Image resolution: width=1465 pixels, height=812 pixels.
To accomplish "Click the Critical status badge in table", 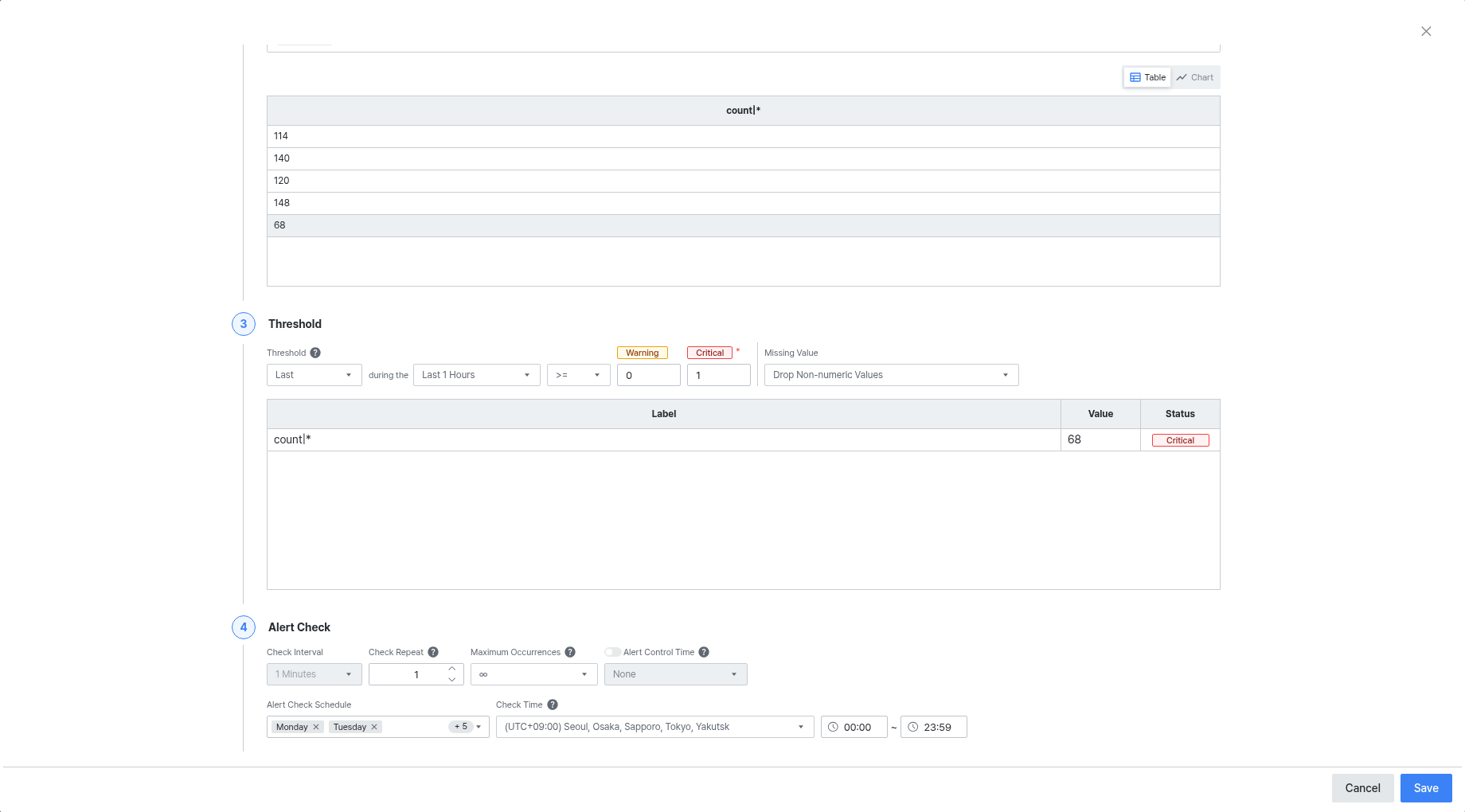I will pyautogui.click(x=1181, y=440).
